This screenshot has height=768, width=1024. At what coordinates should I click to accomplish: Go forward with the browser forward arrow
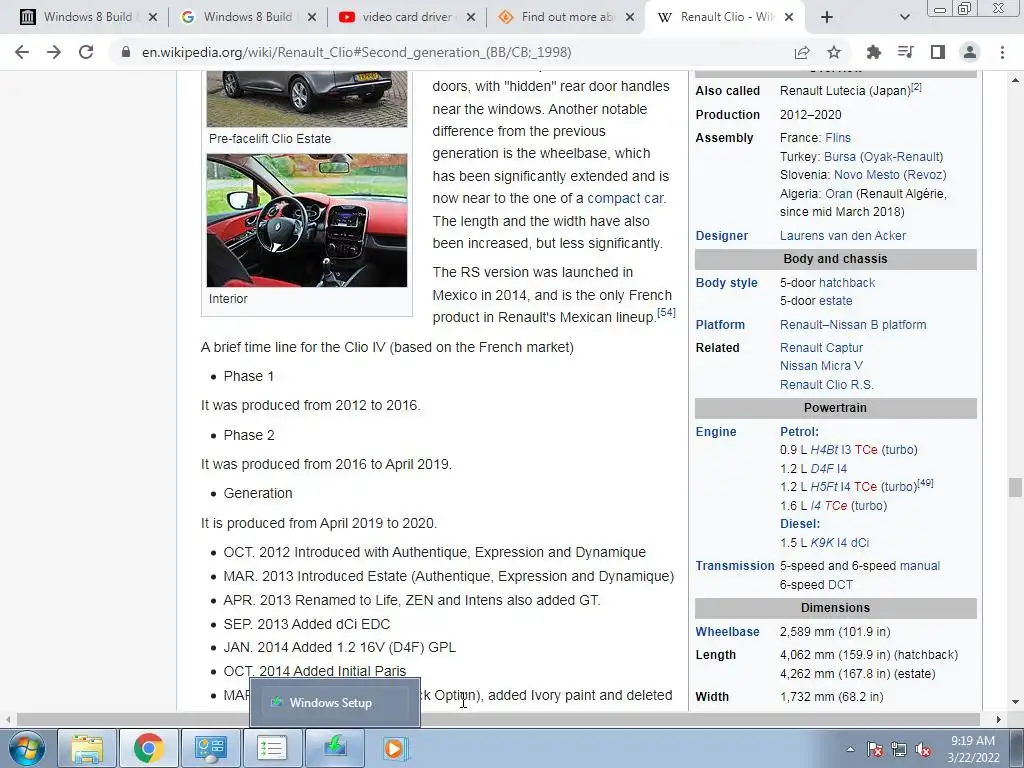[54, 52]
